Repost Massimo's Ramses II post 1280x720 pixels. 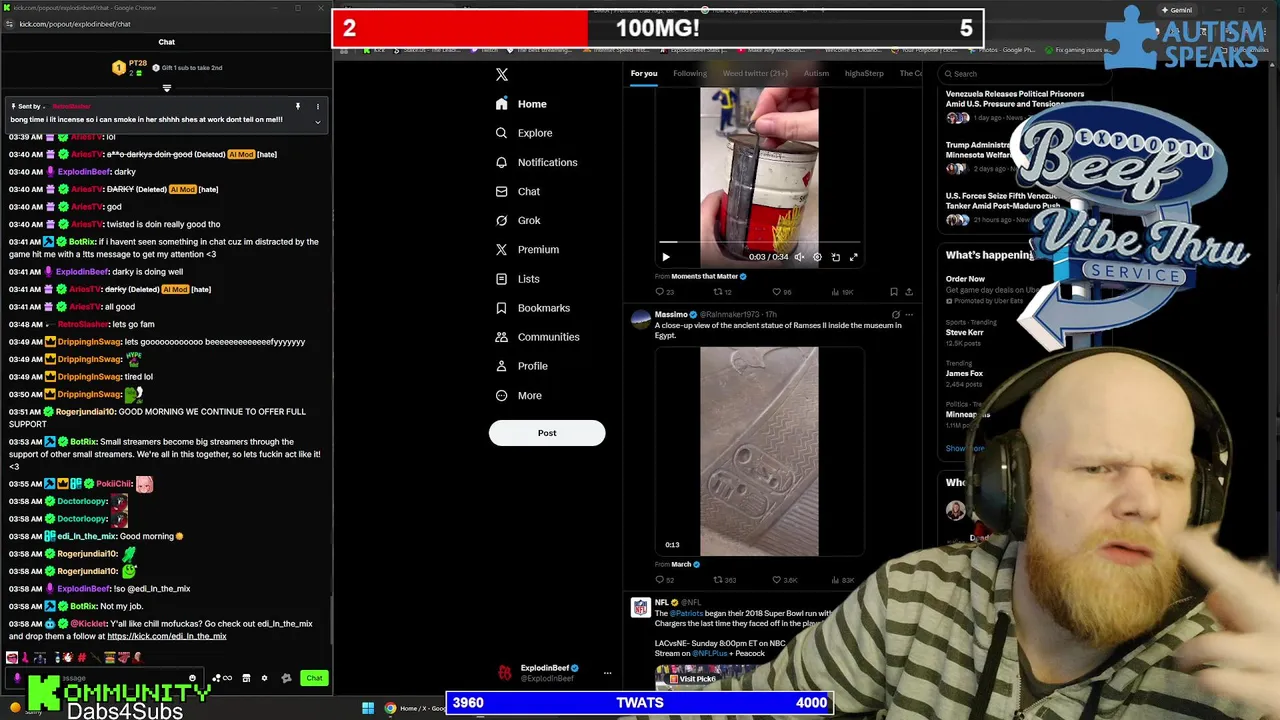[724, 580]
